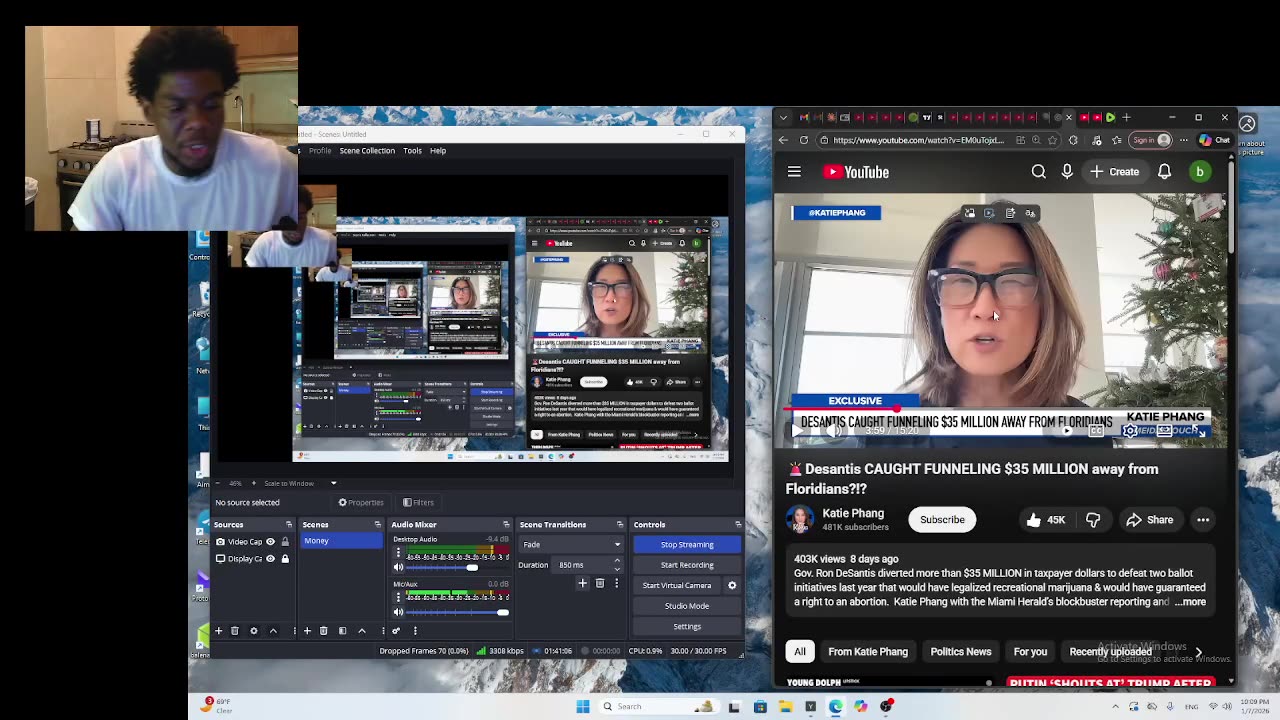Image resolution: width=1280 pixels, height=720 pixels.
Task: Open YouTube notifications bell
Action: [x=1164, y=172]
